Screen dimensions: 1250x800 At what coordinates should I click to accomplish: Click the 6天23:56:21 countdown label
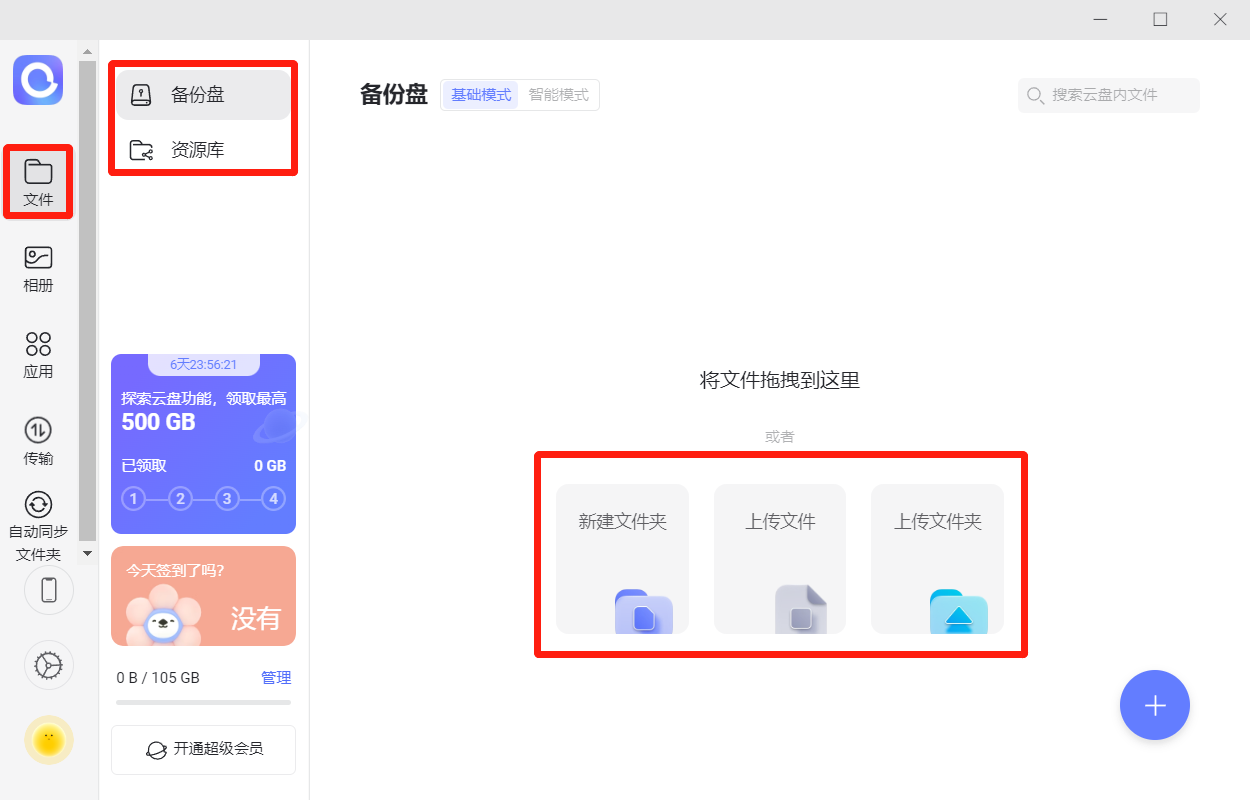coord(204,365)
